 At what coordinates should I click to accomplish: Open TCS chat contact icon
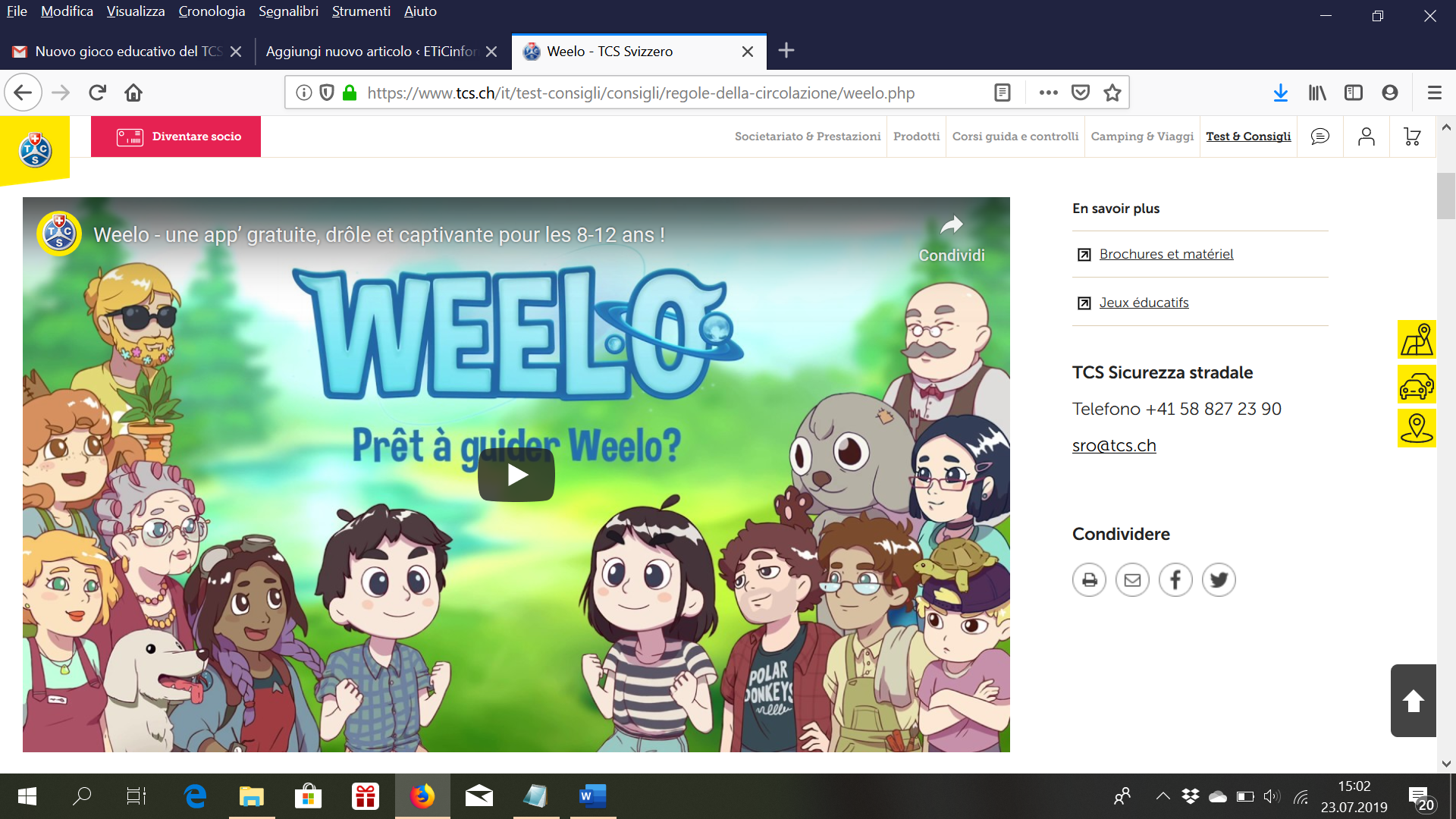[x=1320, y=136]
